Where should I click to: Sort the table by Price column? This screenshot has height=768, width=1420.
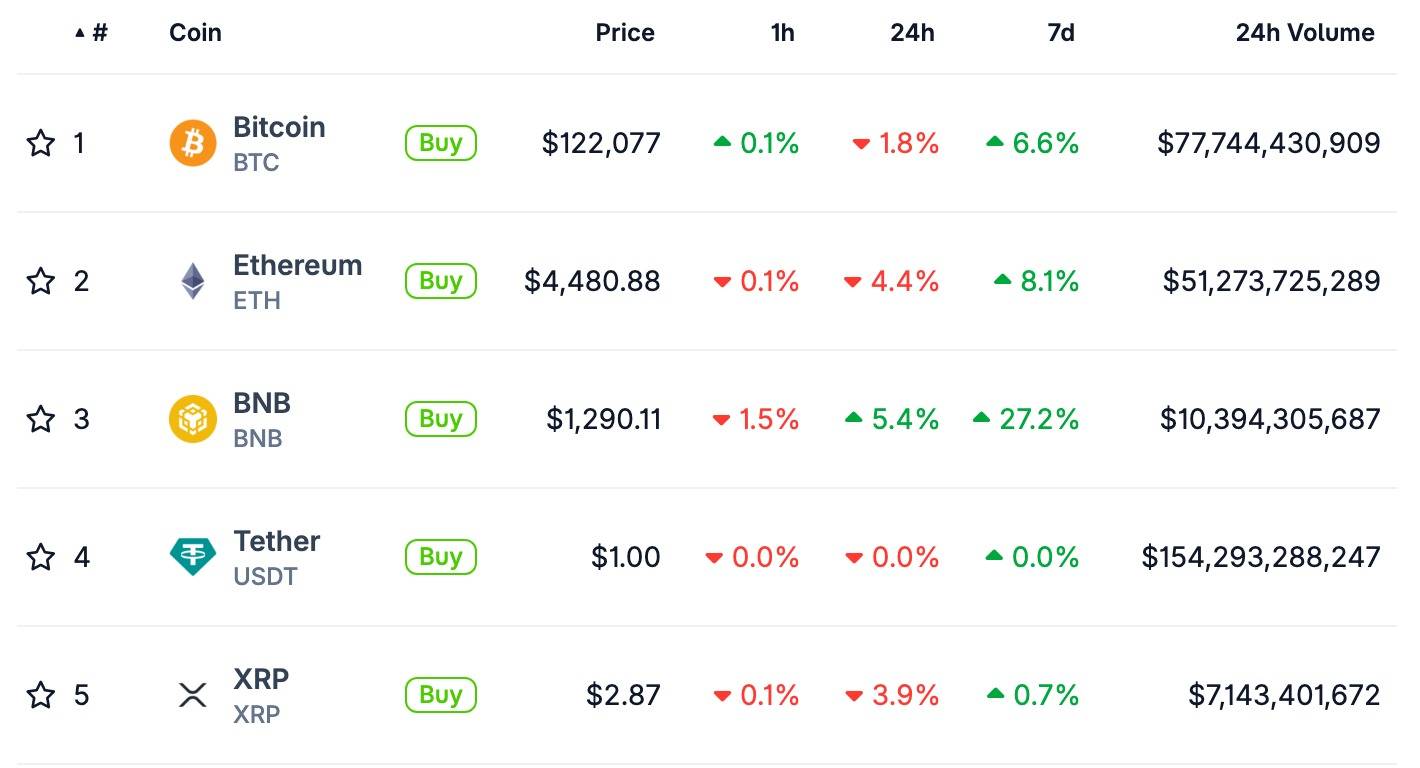pyautogui.click(x=625, y=33)
